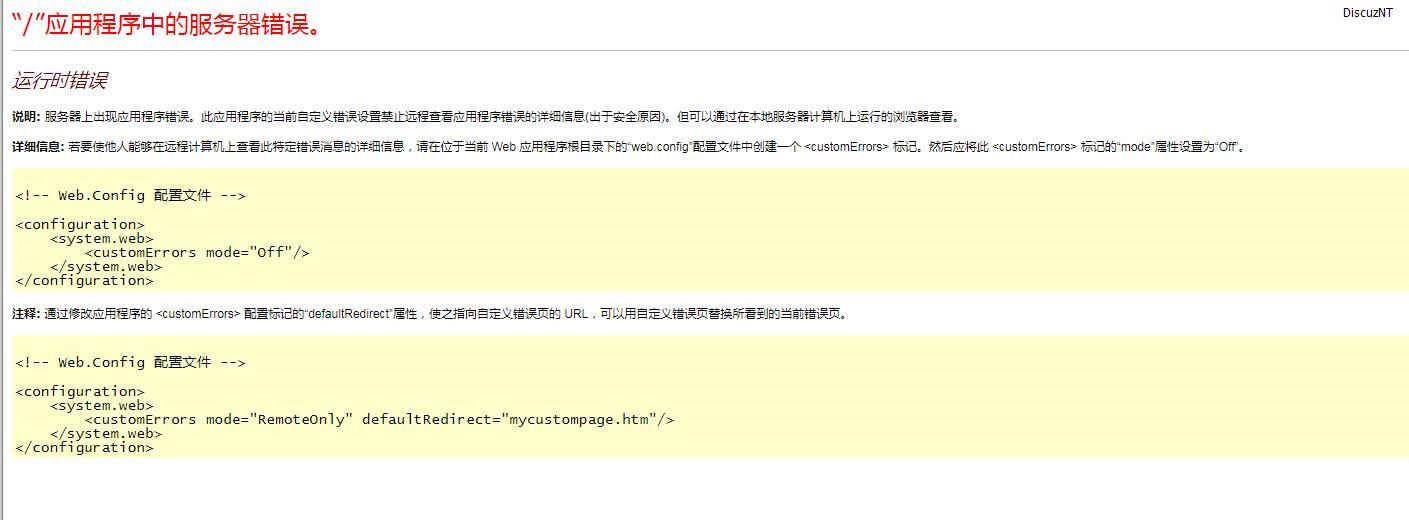Click opening <system.web> tag in first code block
Viewport: 1409px width, 520px height.
point(102,238)
